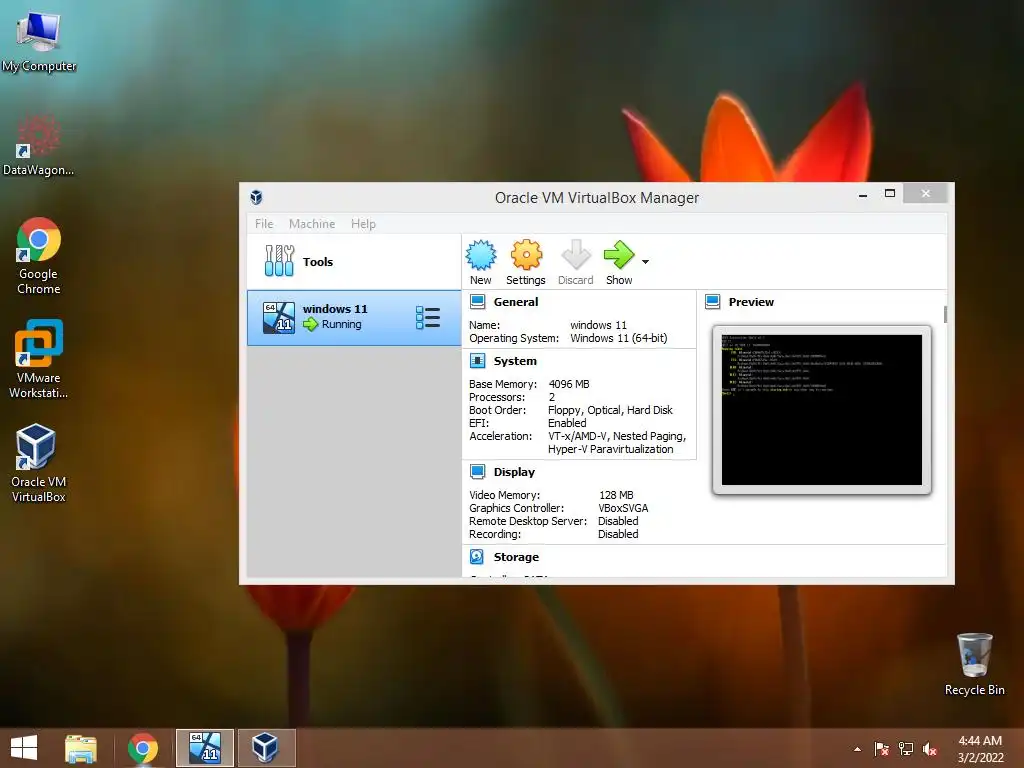Image resolution: width=1024 pixels, height=768 pixels.
Task: Click the VM preview thumbnail
Action: click(x=822, y=410)
